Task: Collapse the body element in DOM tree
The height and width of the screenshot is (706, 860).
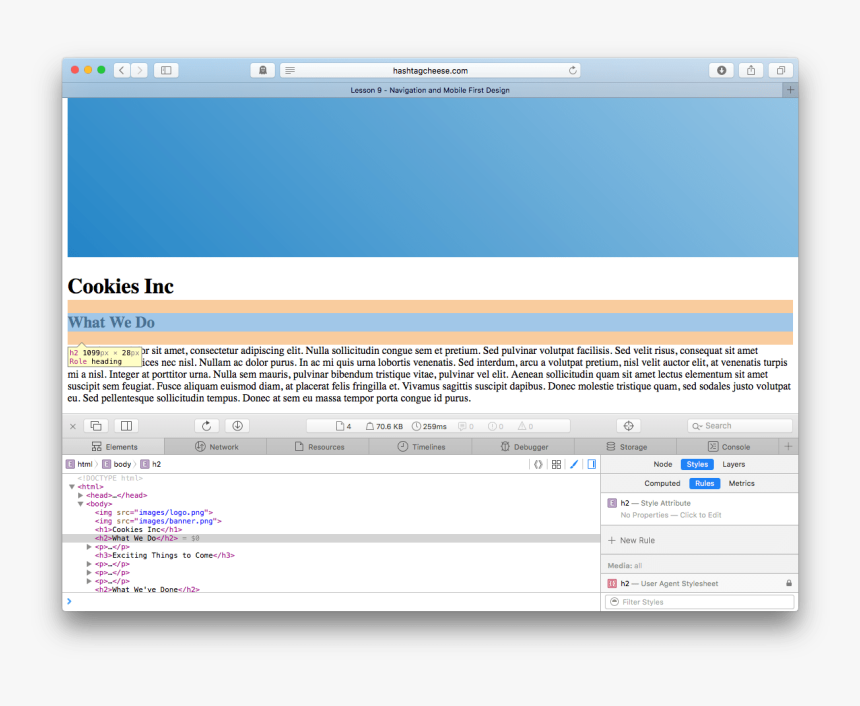Action: point(81,504)
